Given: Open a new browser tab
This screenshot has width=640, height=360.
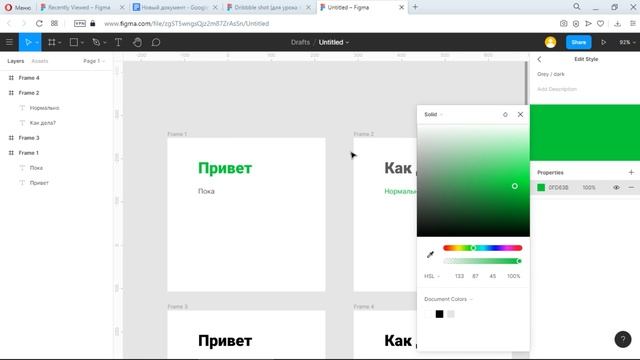Looking at the screenshot, I should pyautogui.click(x=415, y=7).
